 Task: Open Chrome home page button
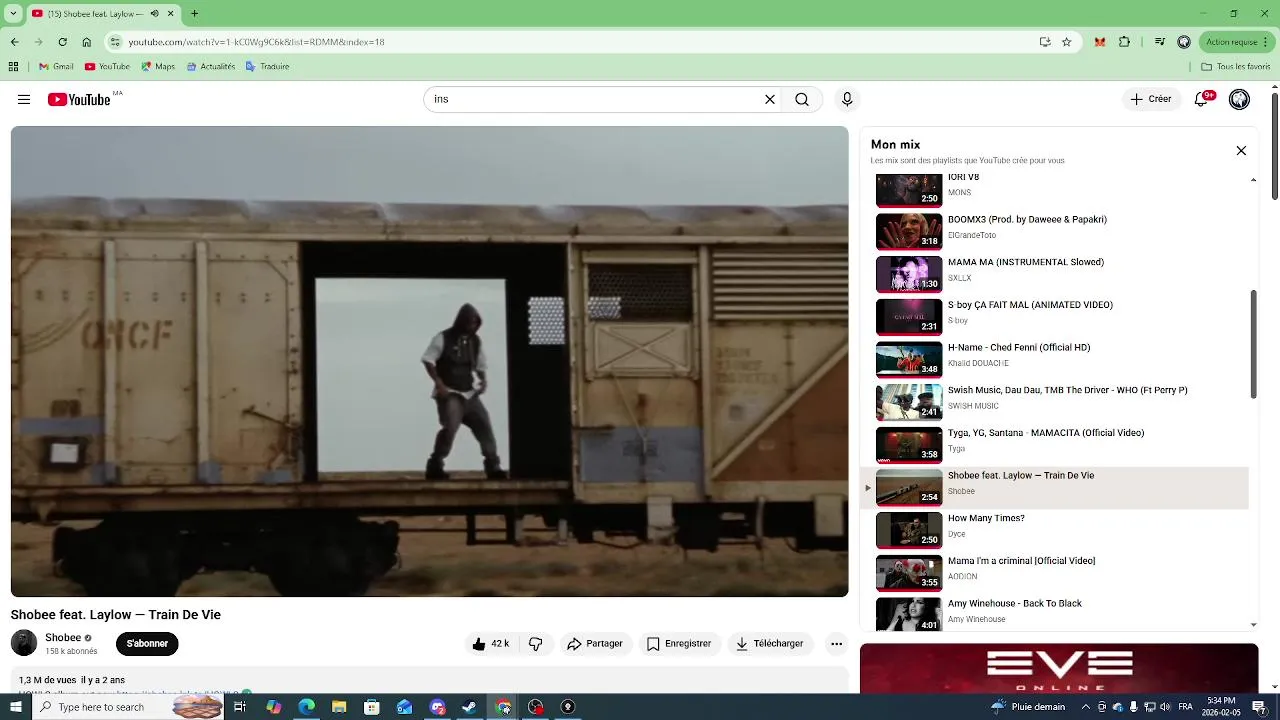[x=86, y=42]
